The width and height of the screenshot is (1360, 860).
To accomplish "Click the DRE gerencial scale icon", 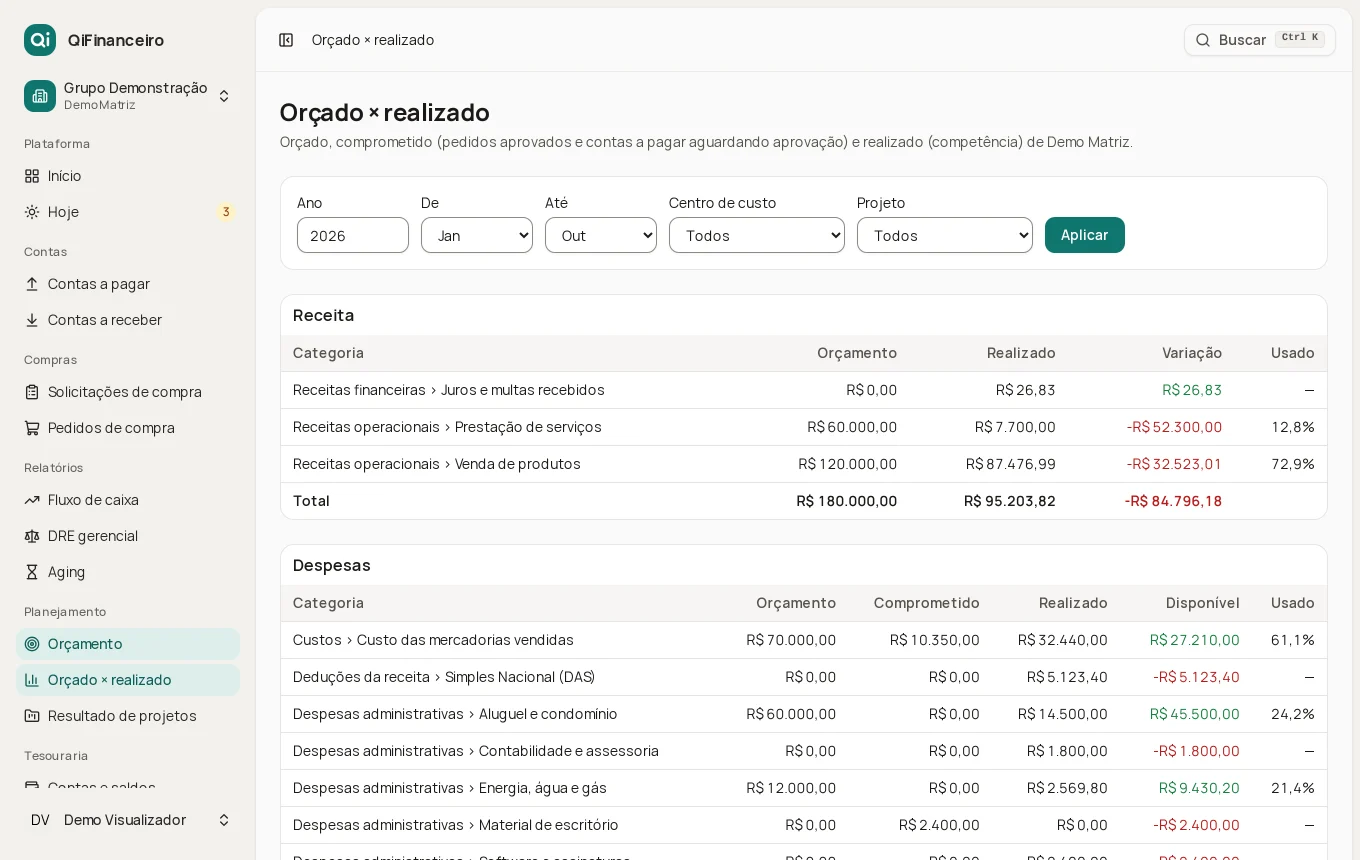I will [32, 536].
